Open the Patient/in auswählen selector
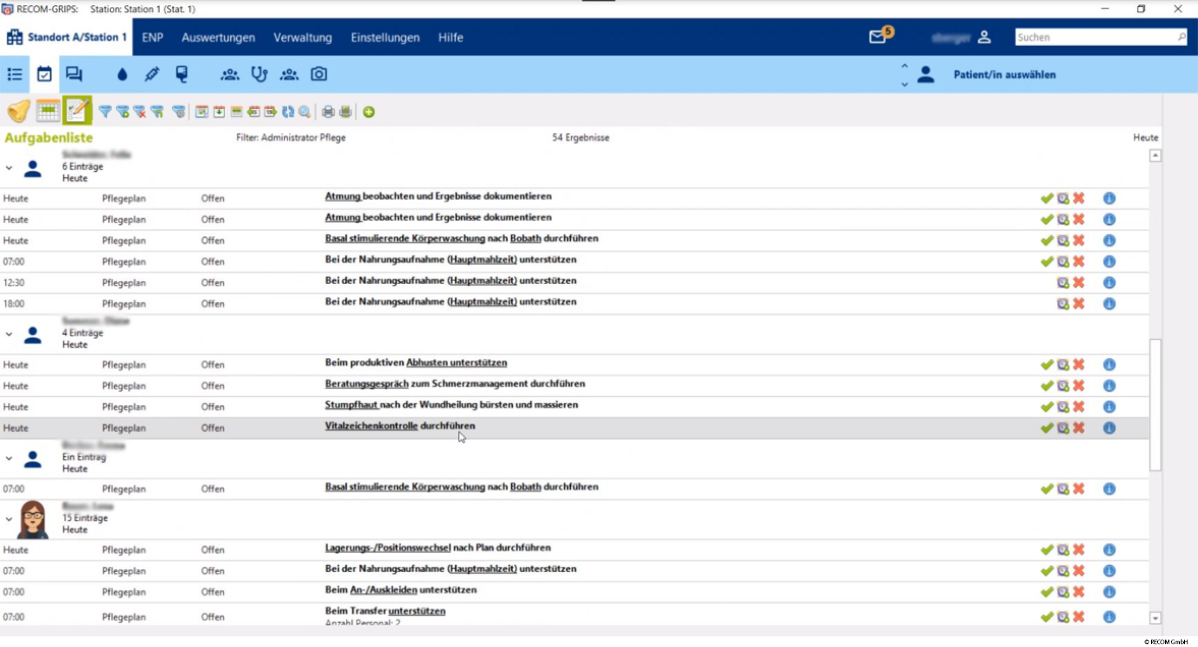The width and height of the screenshot is (1198, 647). click(x=1003, y=74)
